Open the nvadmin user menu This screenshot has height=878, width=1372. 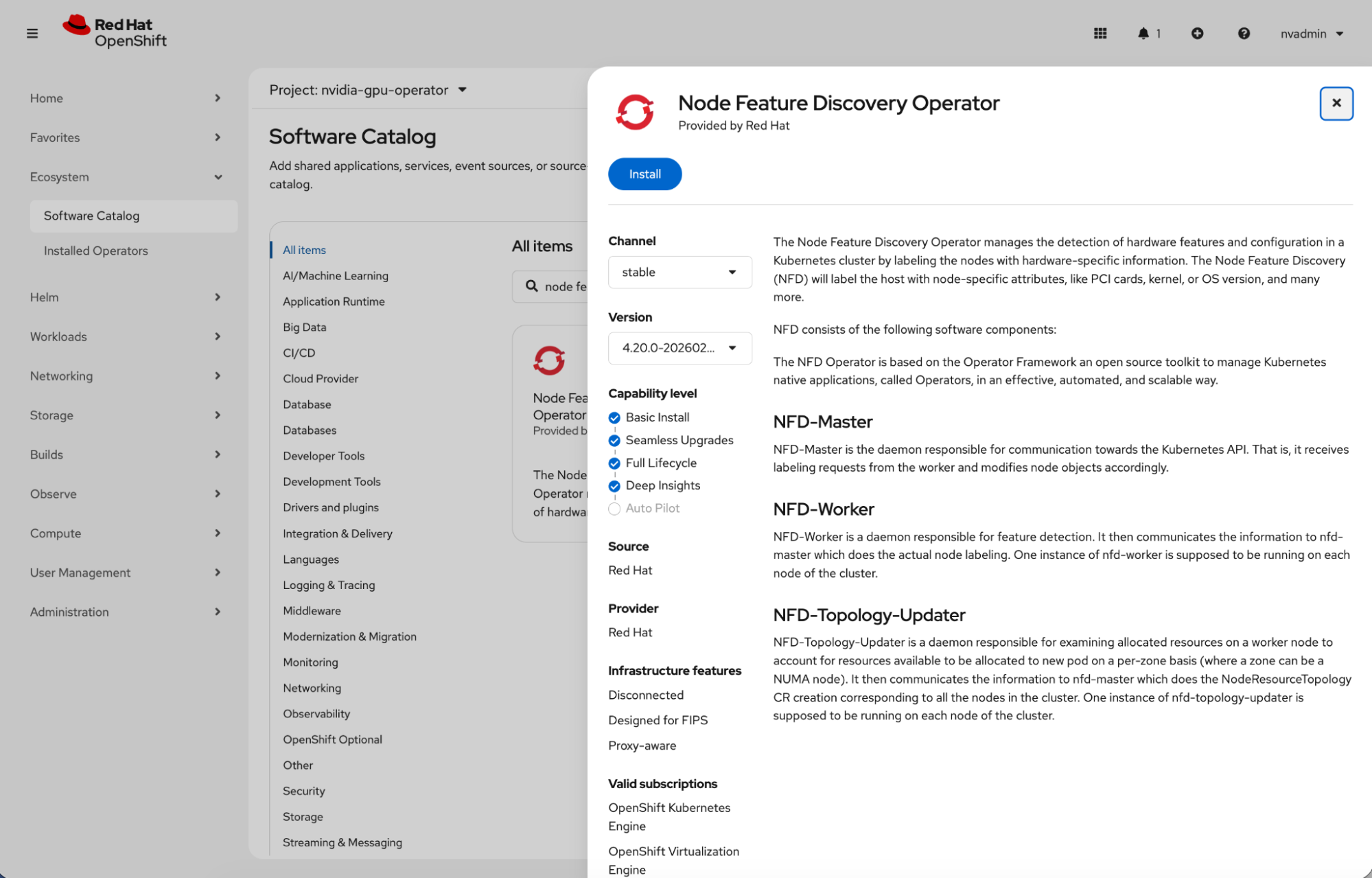click(1311, 34)
